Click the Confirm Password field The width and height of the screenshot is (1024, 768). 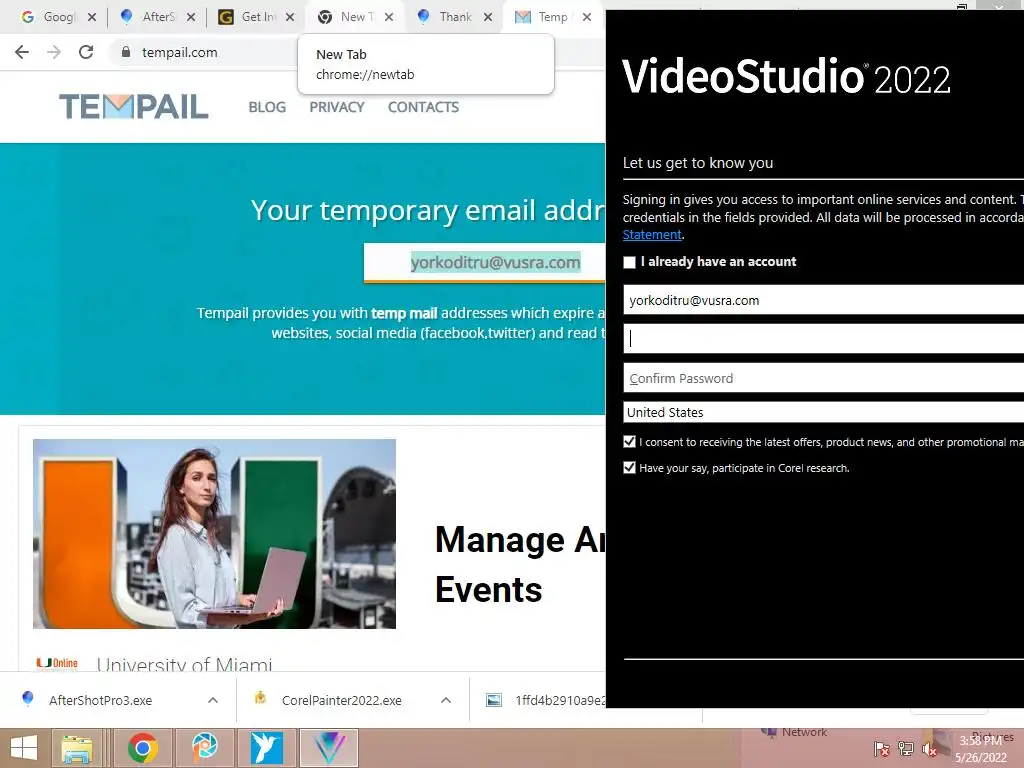[x=823, y=378]
